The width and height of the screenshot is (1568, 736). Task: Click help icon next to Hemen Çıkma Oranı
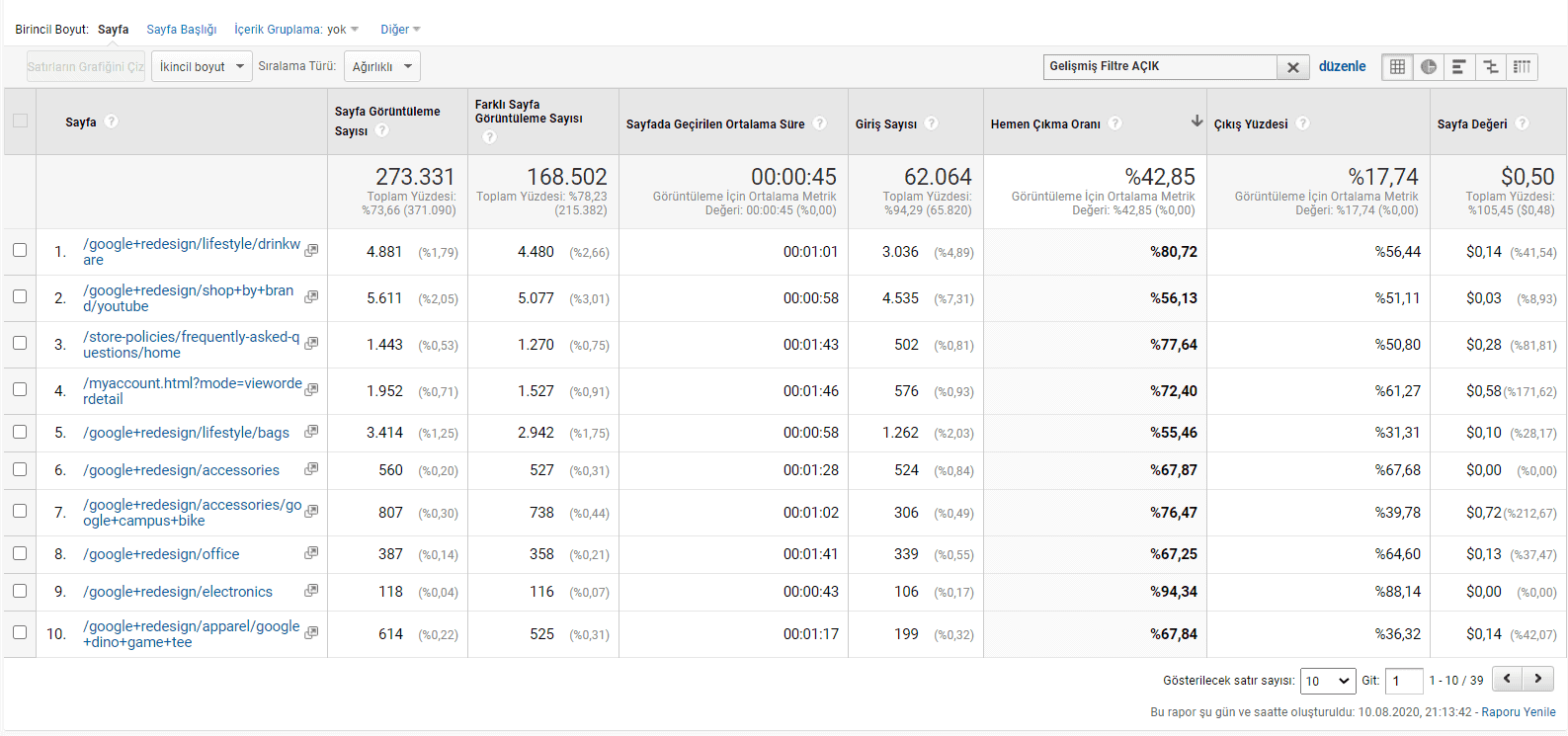(x=1114, y=123)
